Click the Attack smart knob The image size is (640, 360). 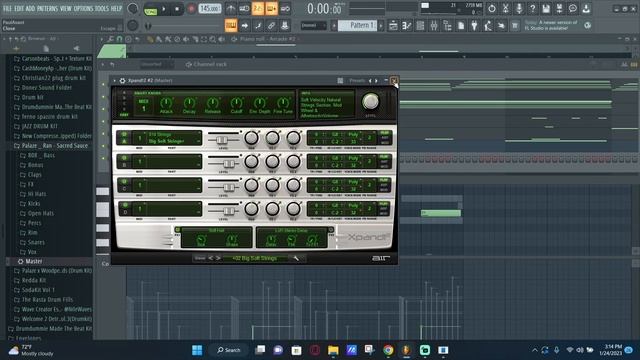pos(166,103)
